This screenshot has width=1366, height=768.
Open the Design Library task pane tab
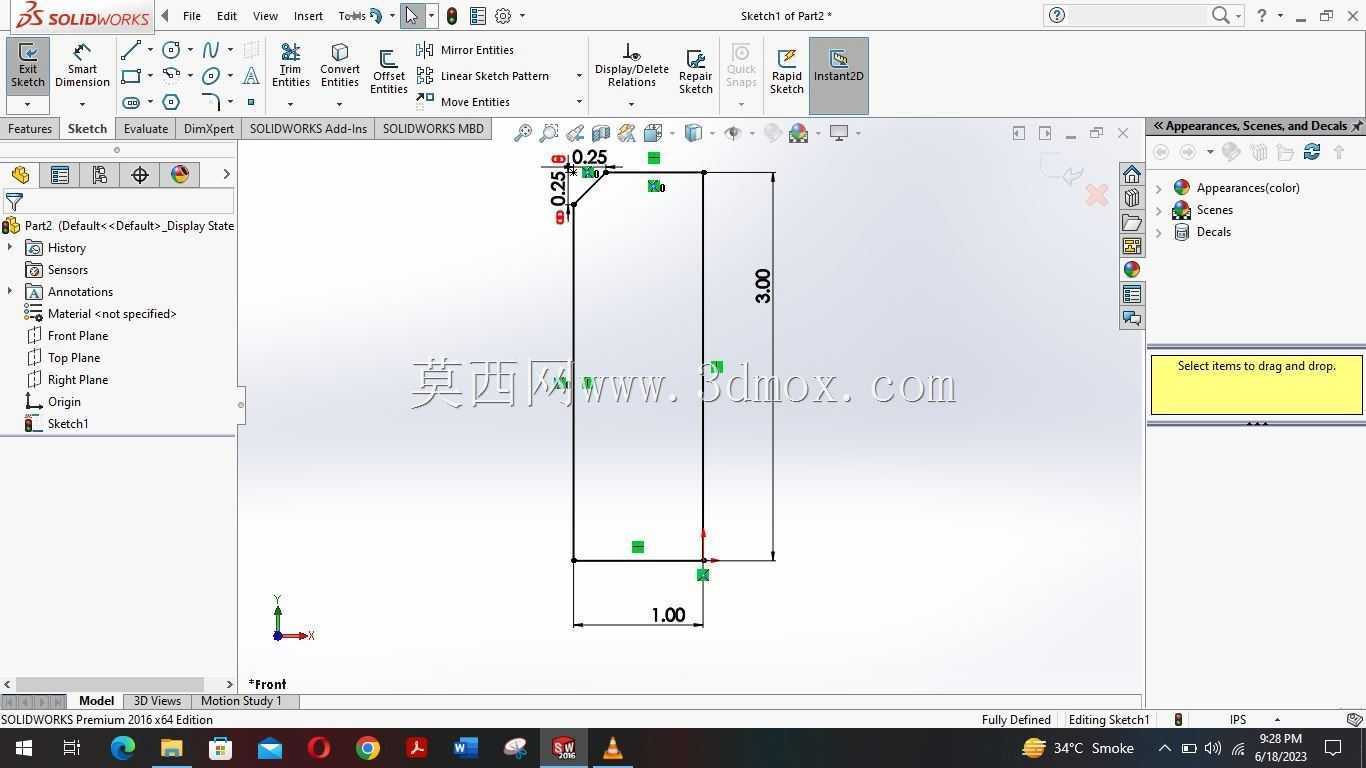click(x=1132, y=198)
